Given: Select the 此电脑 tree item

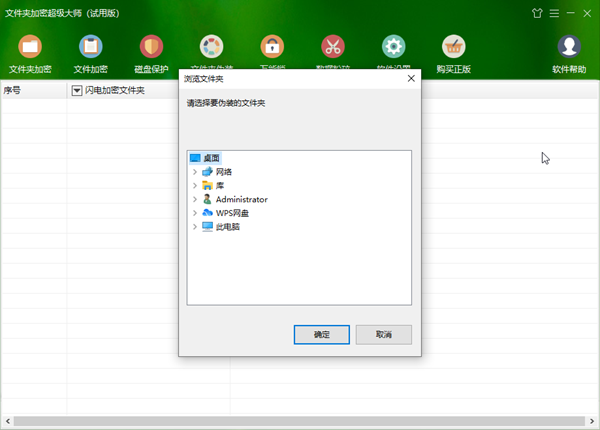Looking at the screenshot, I should click(x=221, y=227).
